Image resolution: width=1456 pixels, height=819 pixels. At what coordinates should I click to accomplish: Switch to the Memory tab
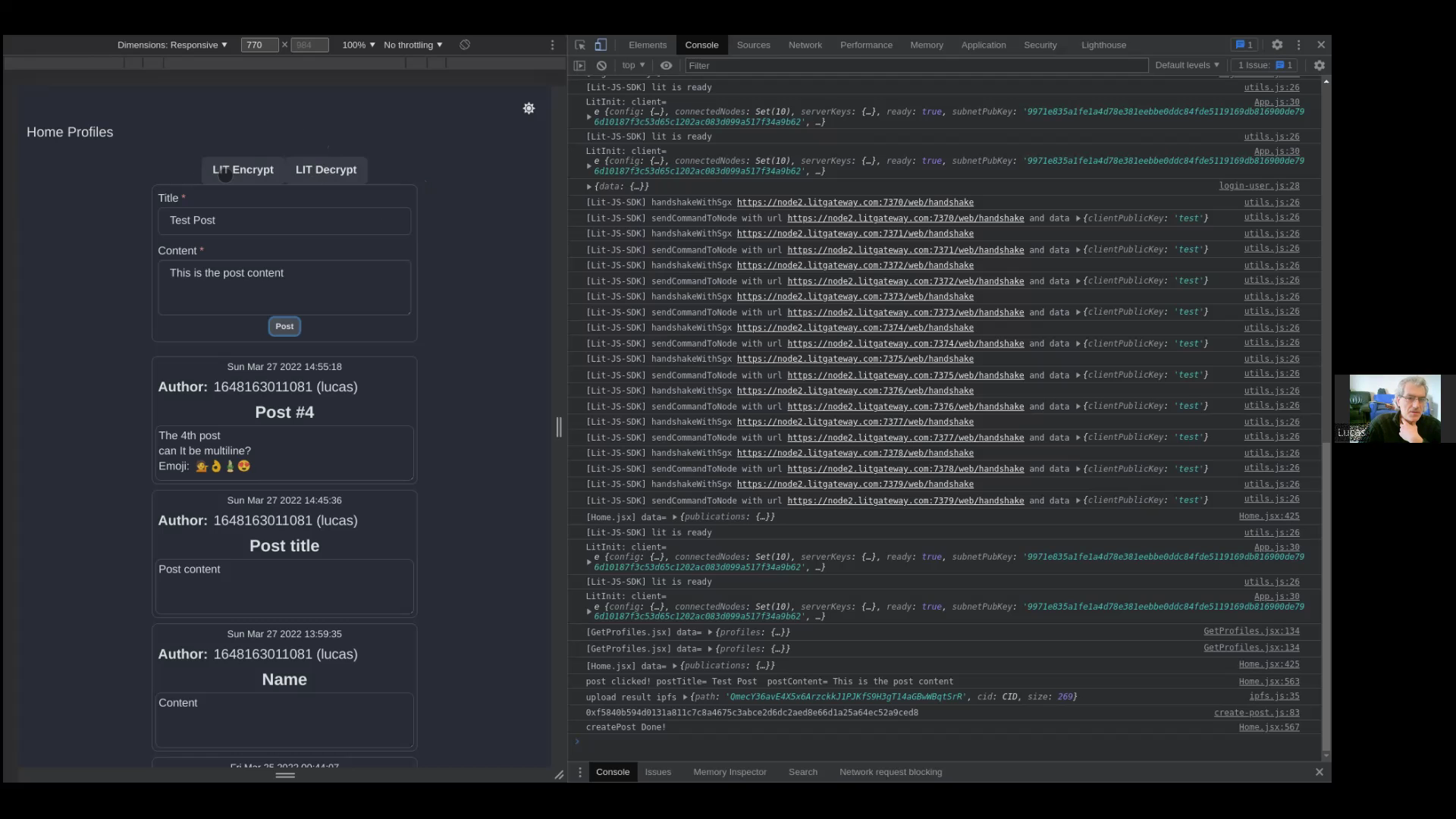[x=927, y=45]
